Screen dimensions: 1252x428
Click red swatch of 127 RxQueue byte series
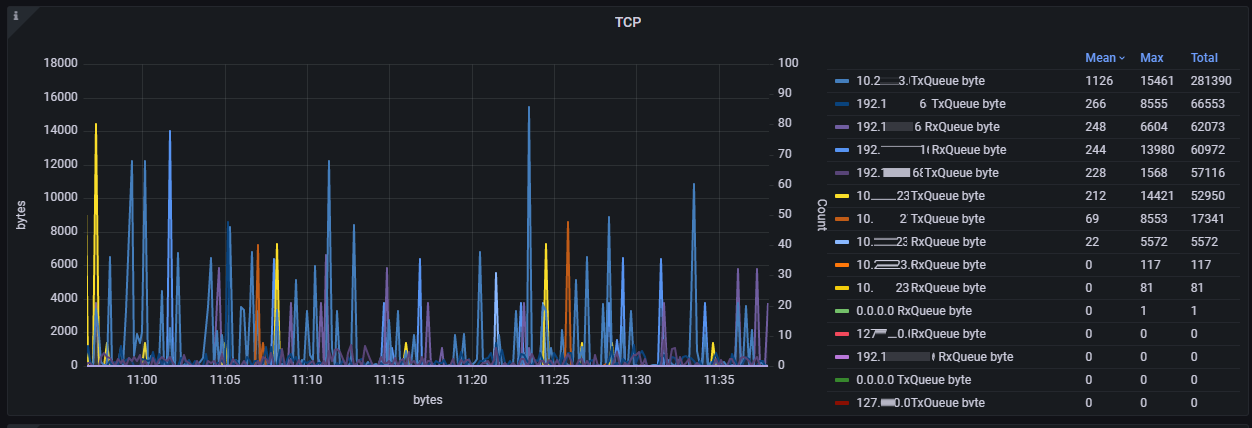[842, 334]
